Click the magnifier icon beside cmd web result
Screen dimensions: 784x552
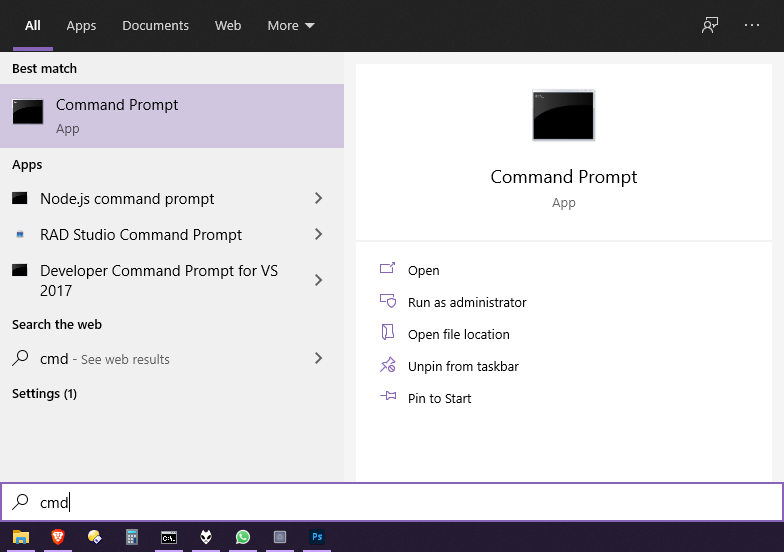[20, 358]
